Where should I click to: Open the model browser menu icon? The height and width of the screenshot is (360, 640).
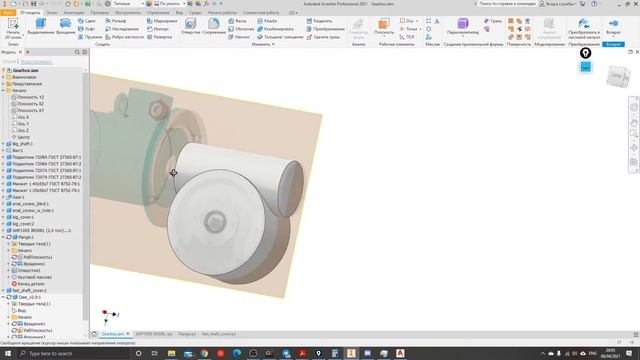click(84, 52)
